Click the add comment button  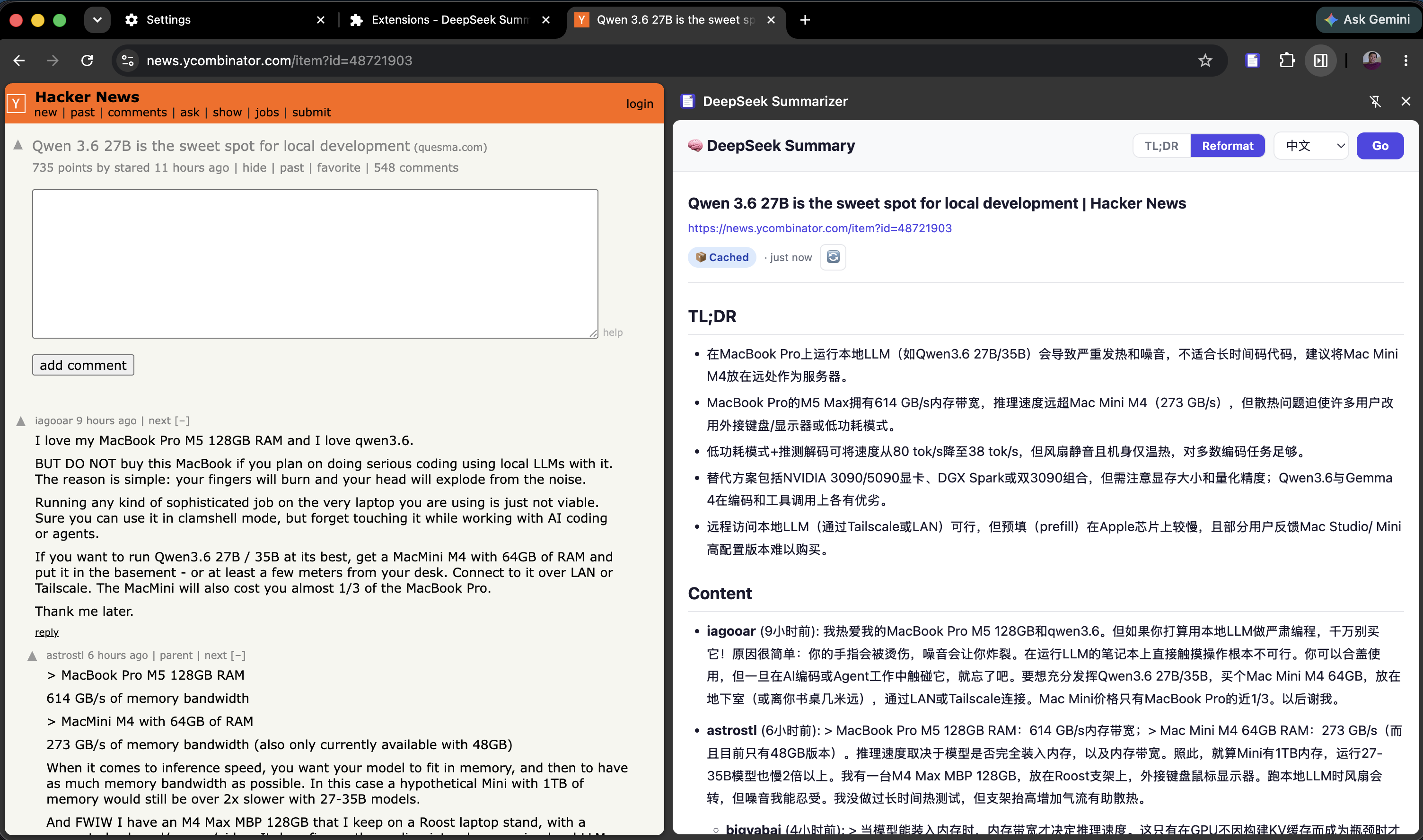(x=83, y=365)
